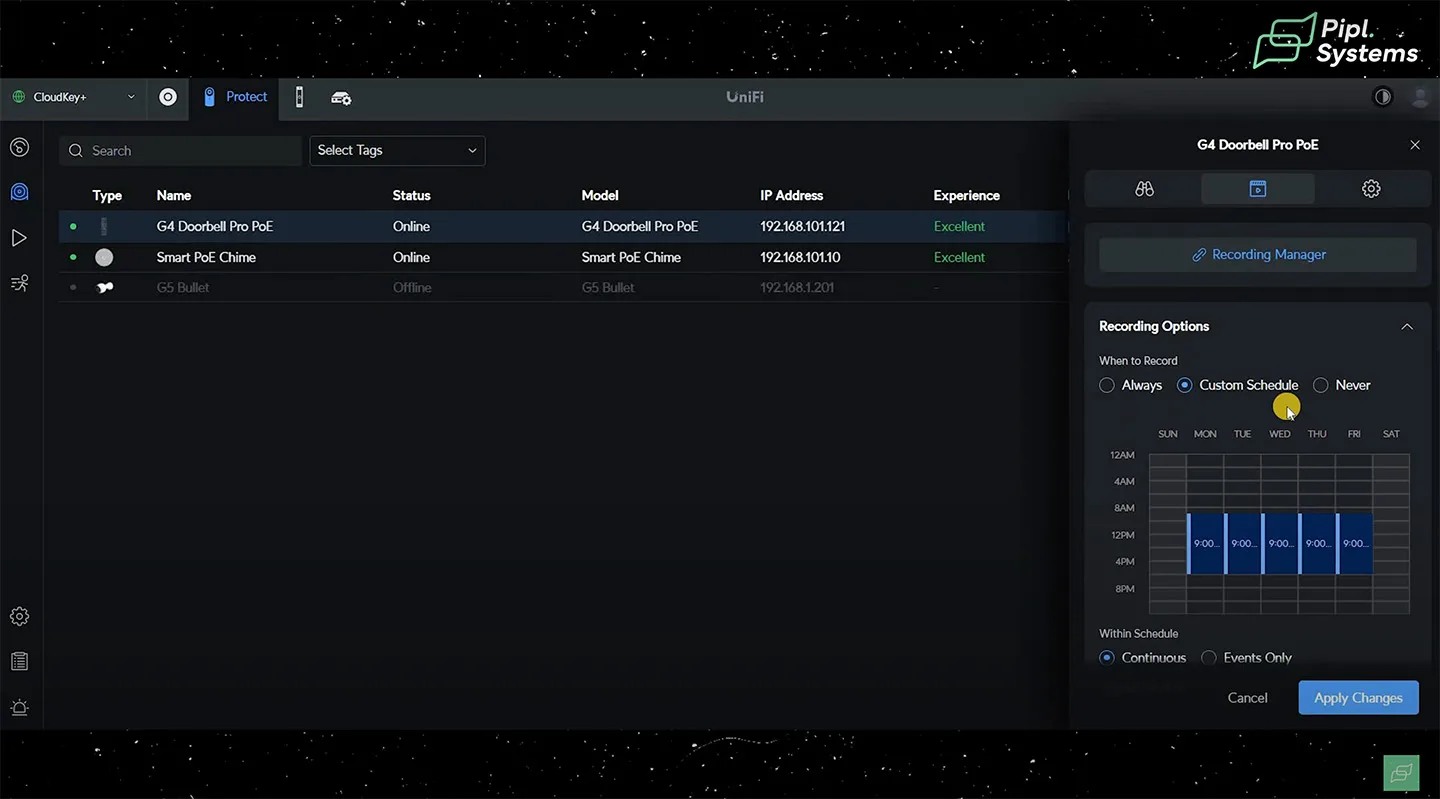The image size is (1440, 799).
Task: Click the SUN day column label
Action: pos(1168,434)
